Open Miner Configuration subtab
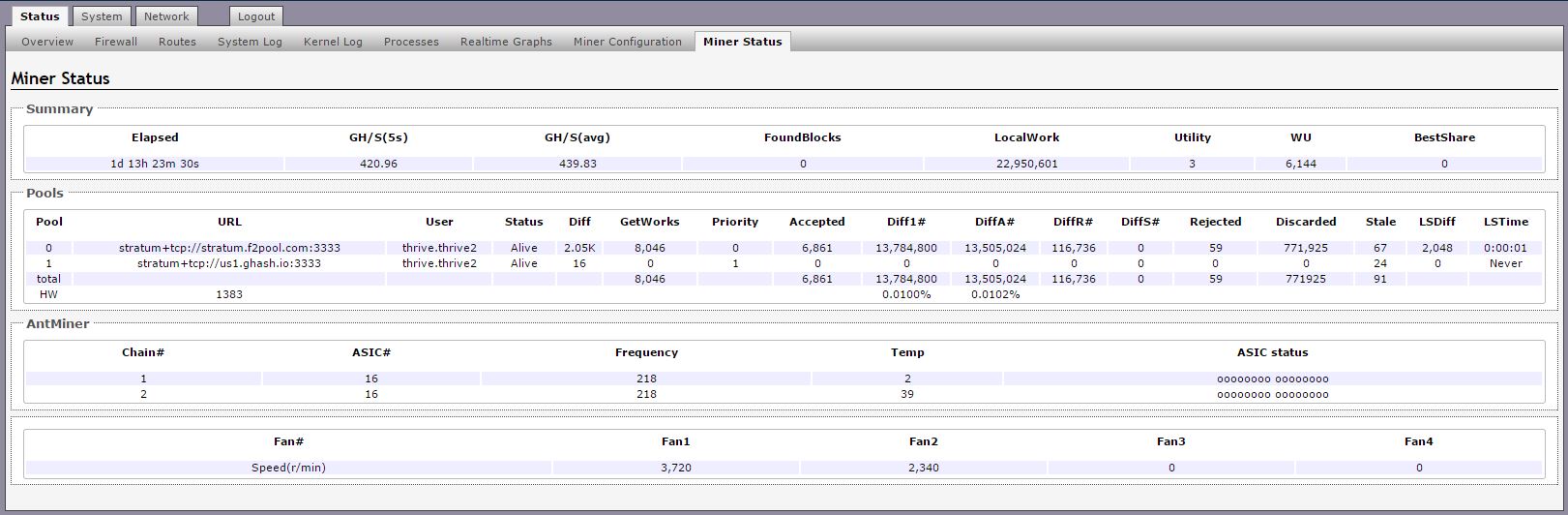The height and width of the screenshot is (515, 1568). (x=627, y=42)
